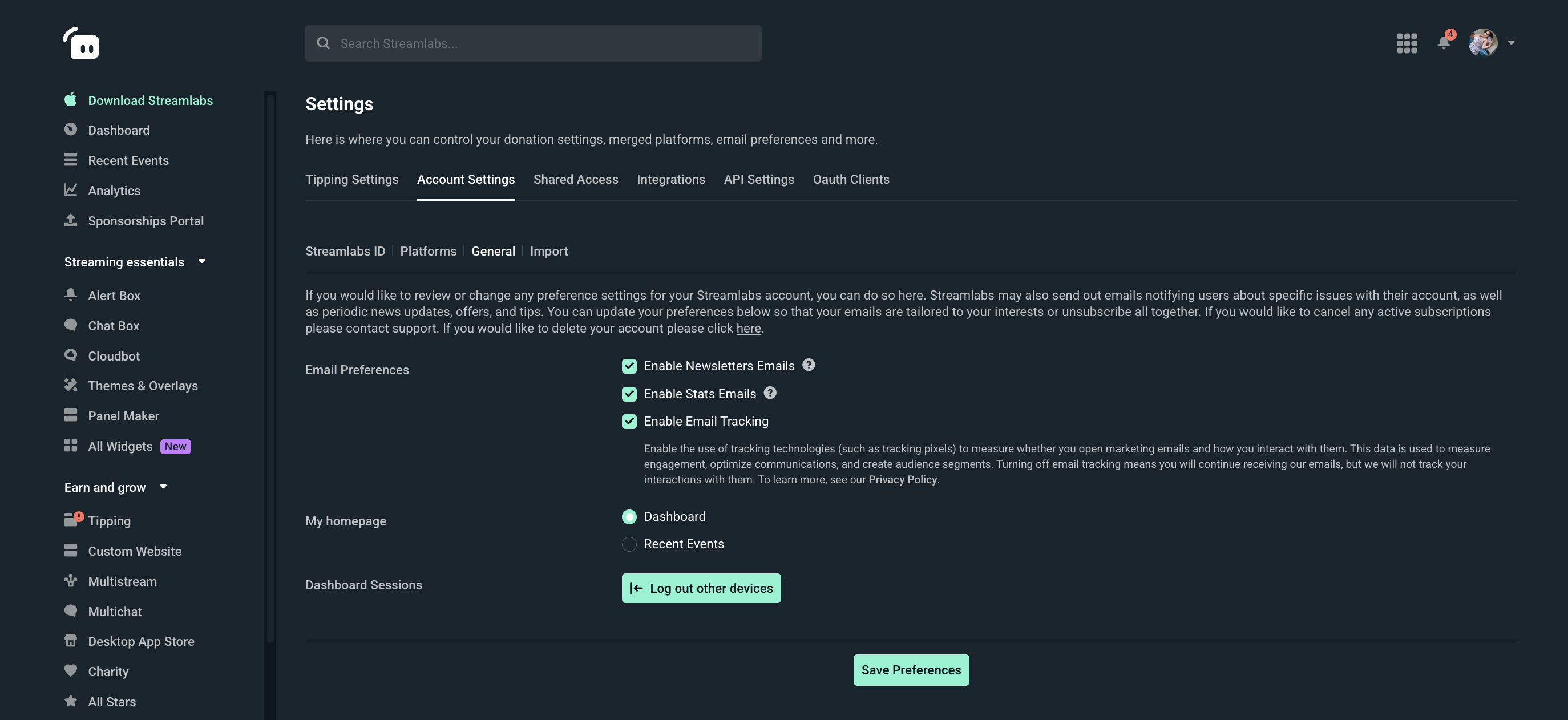Open the Privacy Policy link
The image size is (1568, 720).
click(902, 480)
